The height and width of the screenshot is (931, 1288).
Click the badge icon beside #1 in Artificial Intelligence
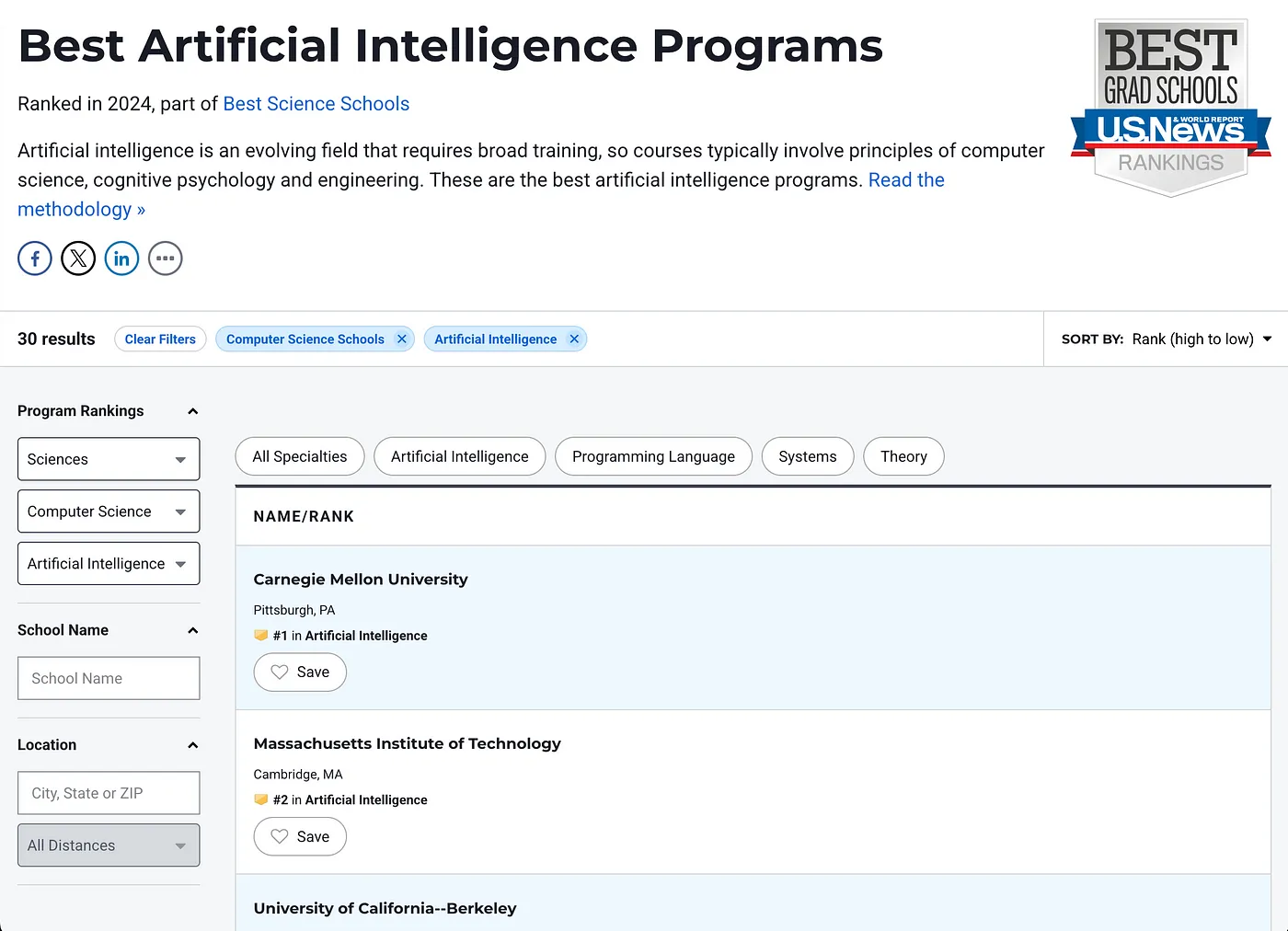click(x=261, y=635)
